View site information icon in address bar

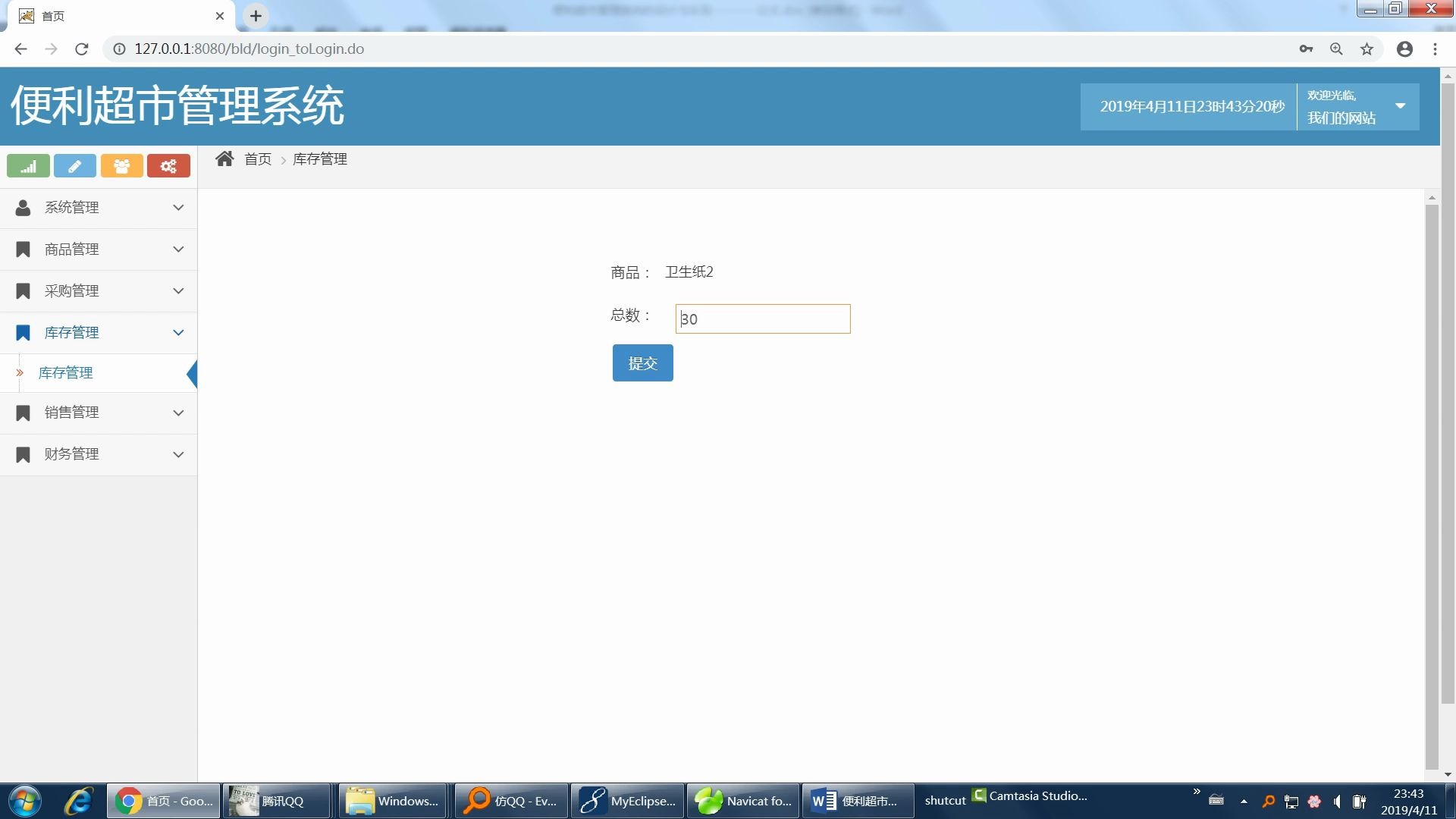coord(119,49)
